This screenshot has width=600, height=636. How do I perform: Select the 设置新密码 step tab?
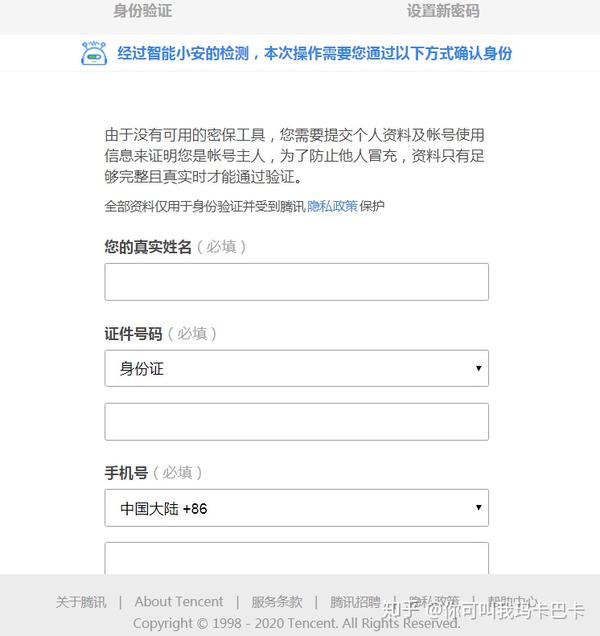443,11
